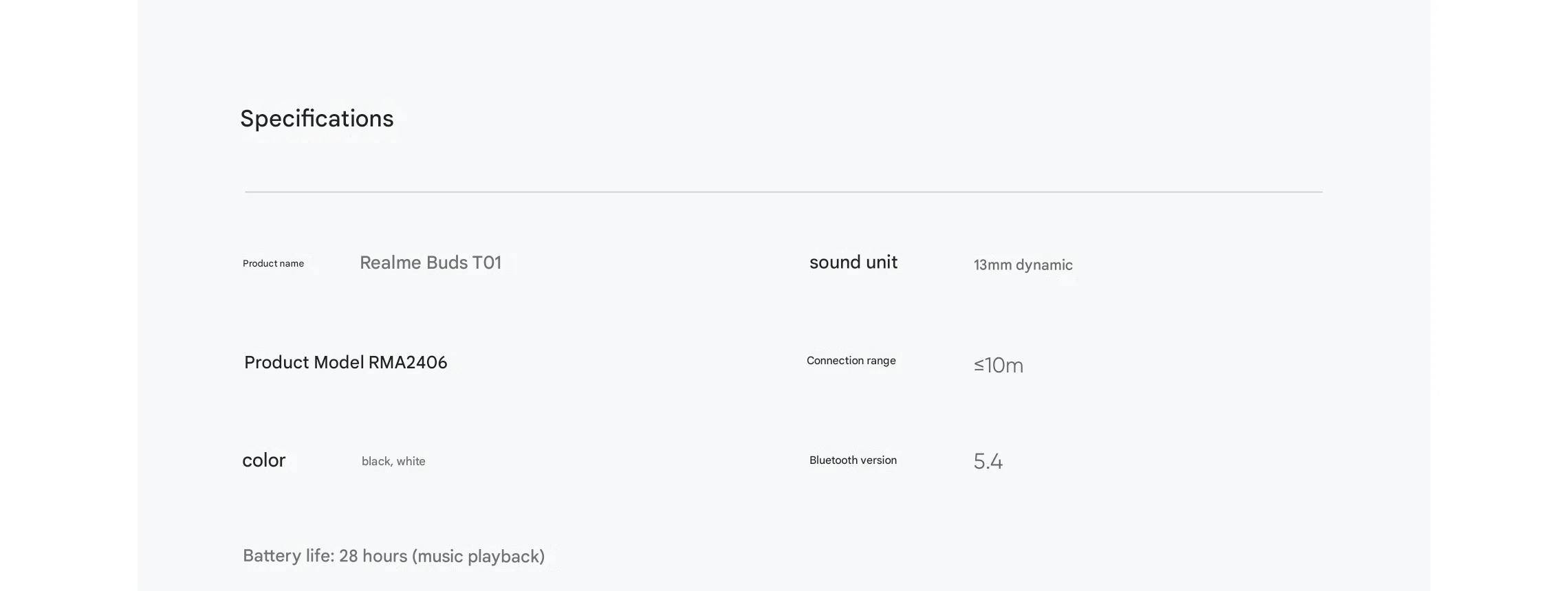This screenshot has height=591, width=1568.
Task: Click the Product Model label text
Action: tap(304, 363)
